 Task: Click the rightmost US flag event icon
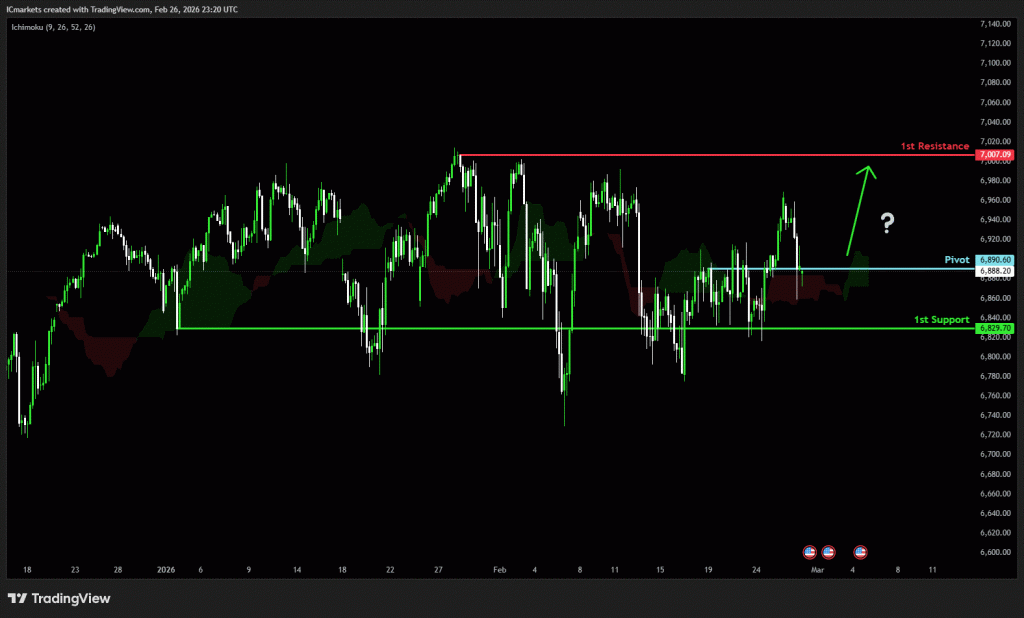[x=859, y=551]
